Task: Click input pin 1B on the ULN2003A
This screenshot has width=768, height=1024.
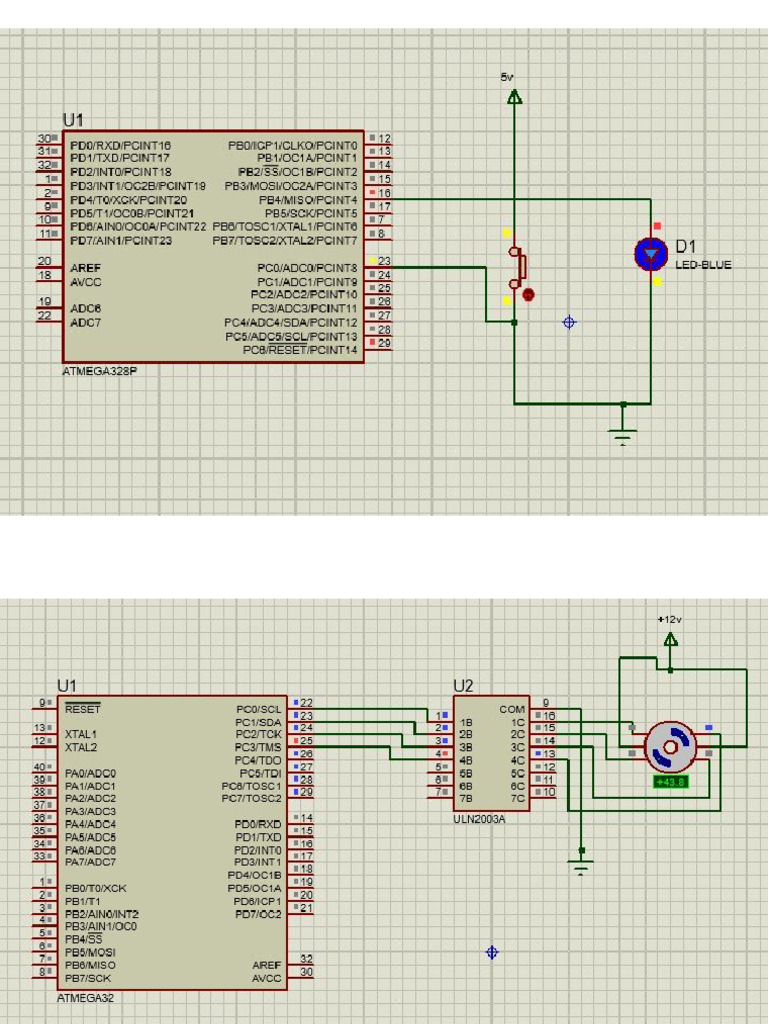Action: [x=466, y=723]
